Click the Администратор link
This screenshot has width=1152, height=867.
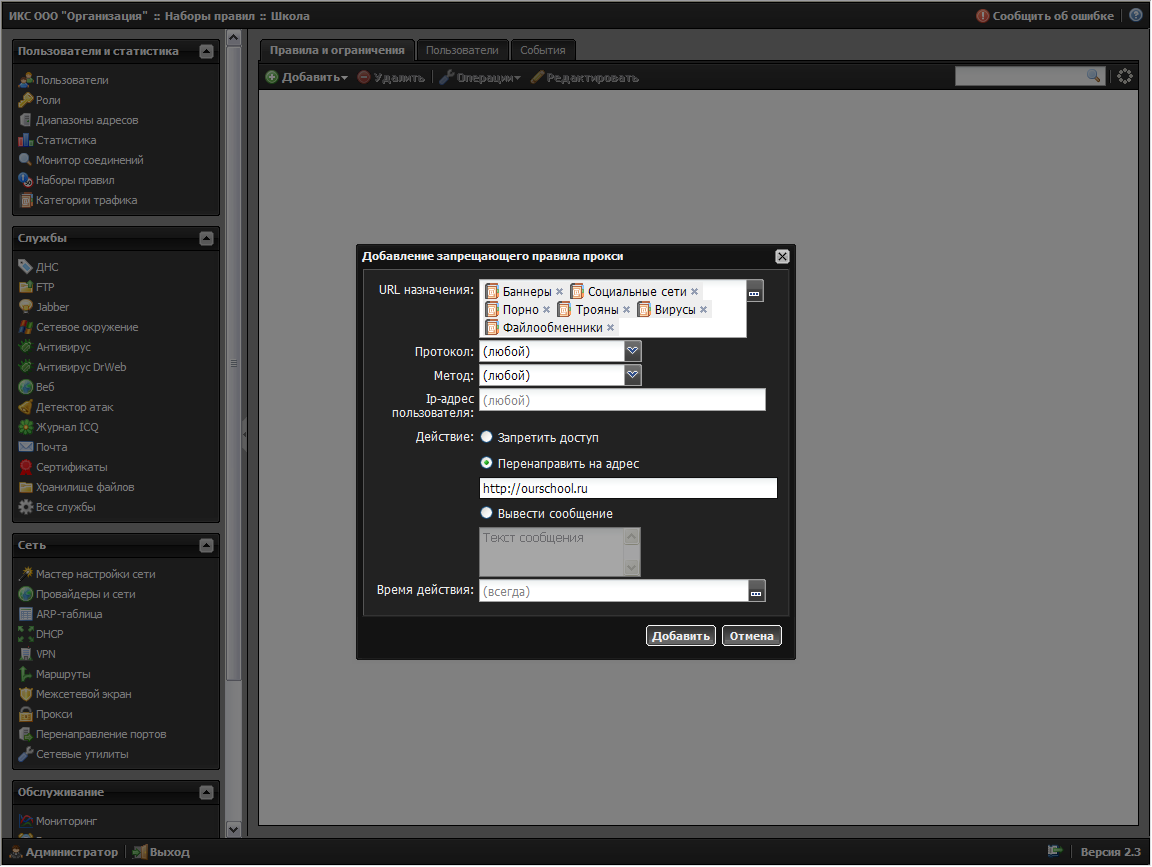point(63,852)
